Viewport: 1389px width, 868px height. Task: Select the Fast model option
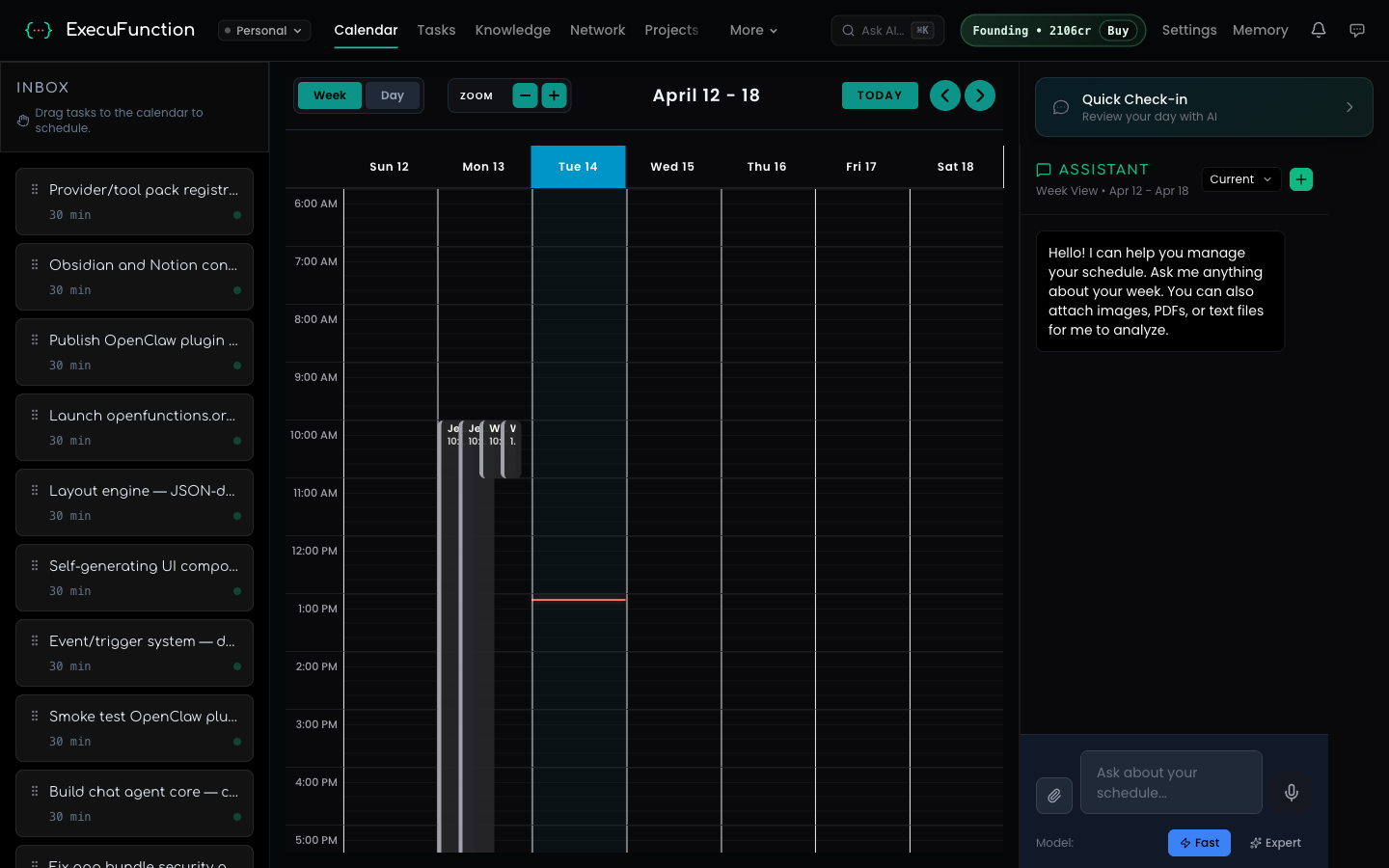tap(1199, 842)
